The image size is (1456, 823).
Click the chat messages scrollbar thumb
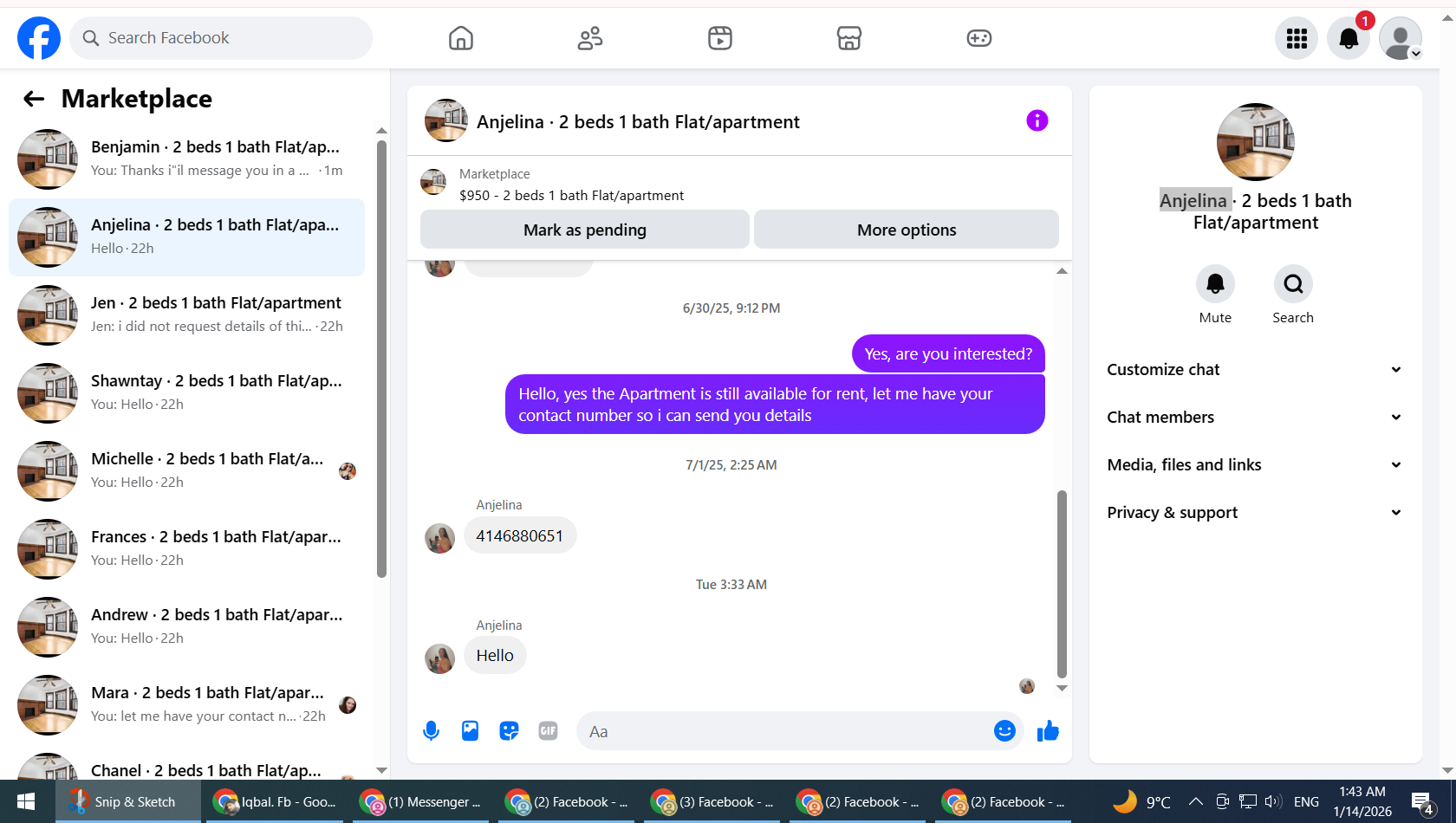(1062, 584)
